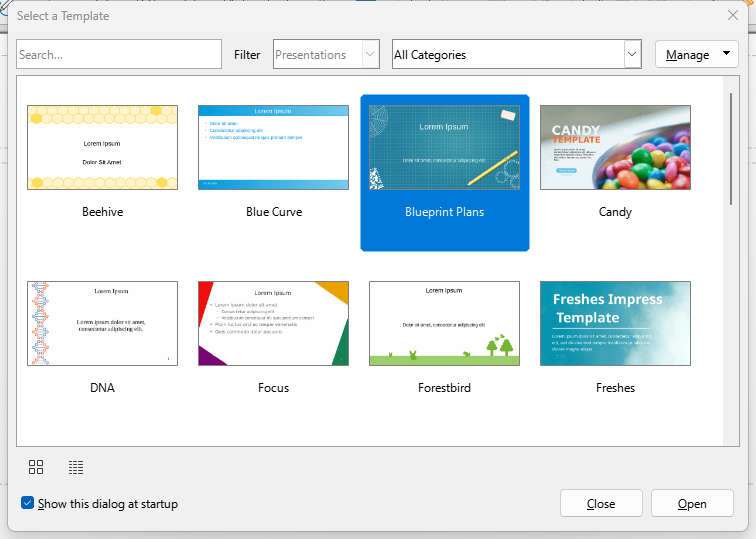Click the Candy label text
The width and height of the screenshot is (756, 539).
point(615,212)
